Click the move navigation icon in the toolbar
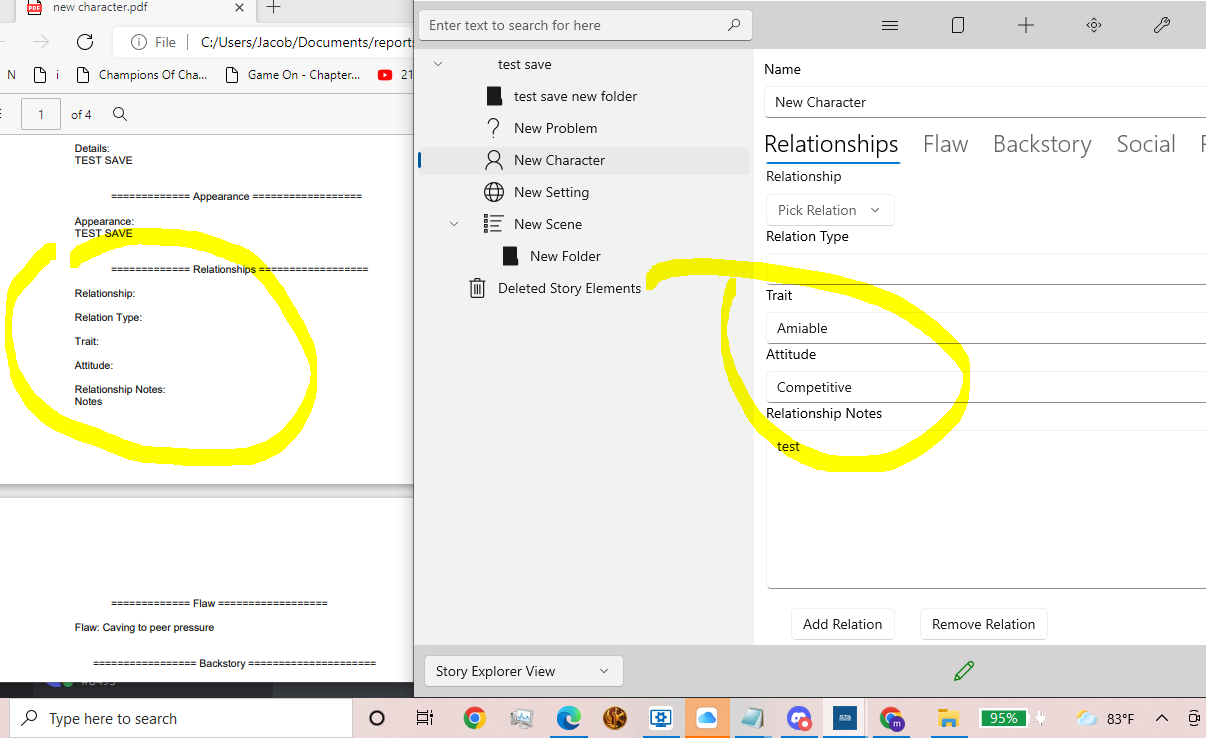 pyautogui.click(x=1093, y=25)
